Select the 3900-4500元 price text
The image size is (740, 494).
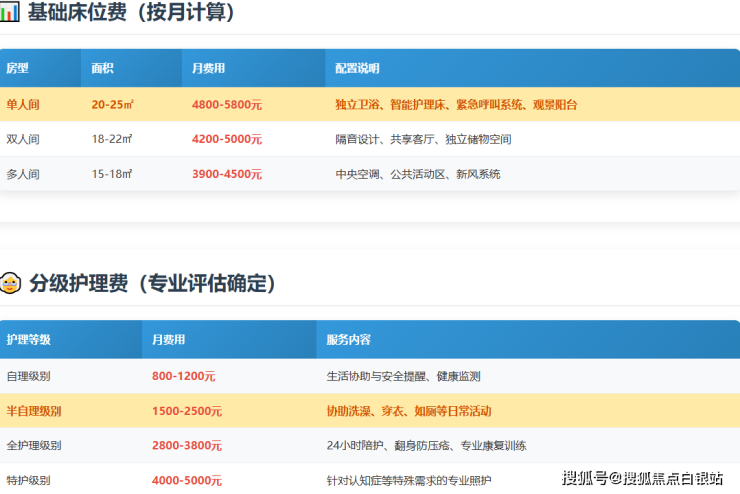click(226, 174)
